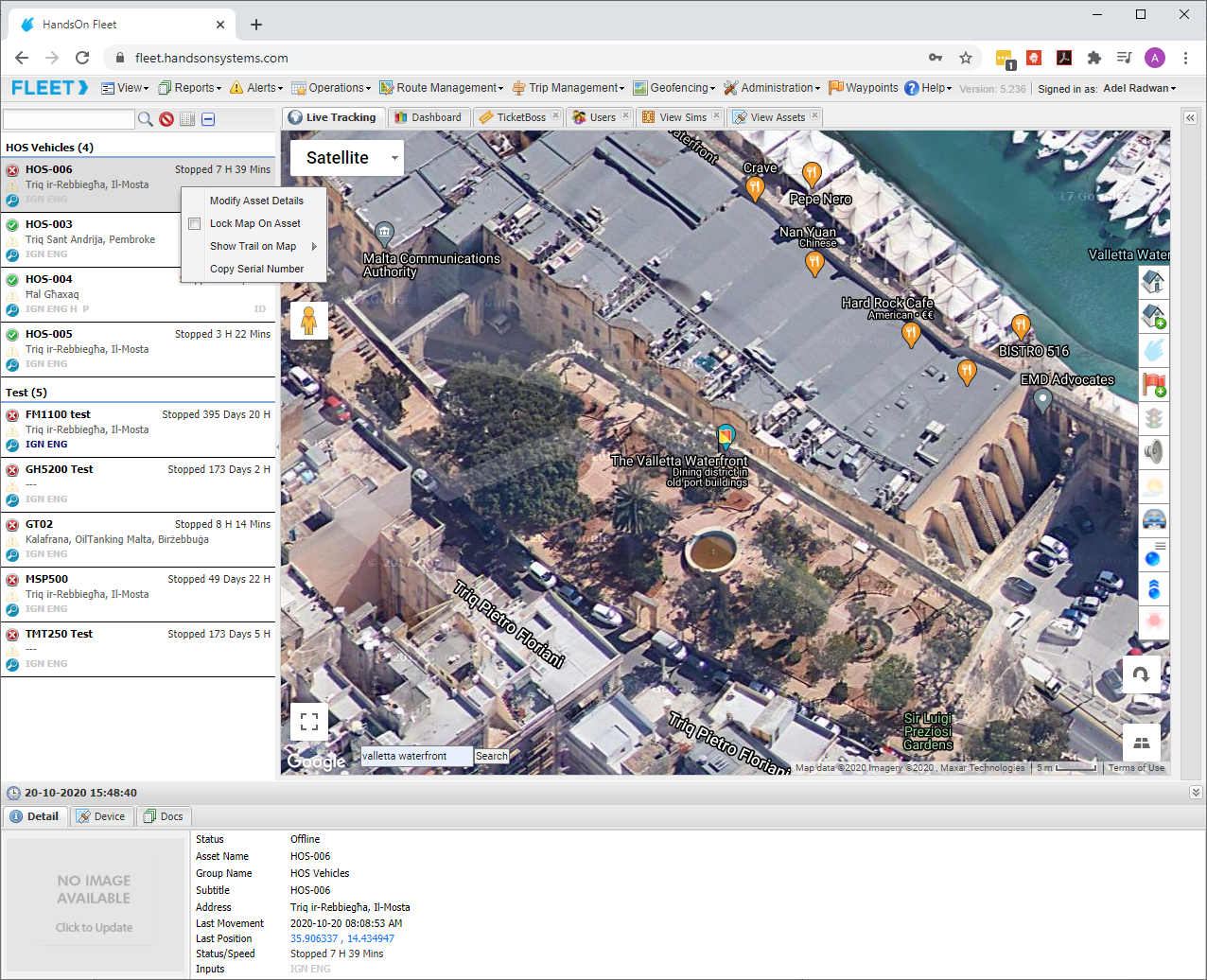The width and height of the screenshot is (1207, 980).
Task: Close the TicketBoss tab
Action: [x=555, y=115]
